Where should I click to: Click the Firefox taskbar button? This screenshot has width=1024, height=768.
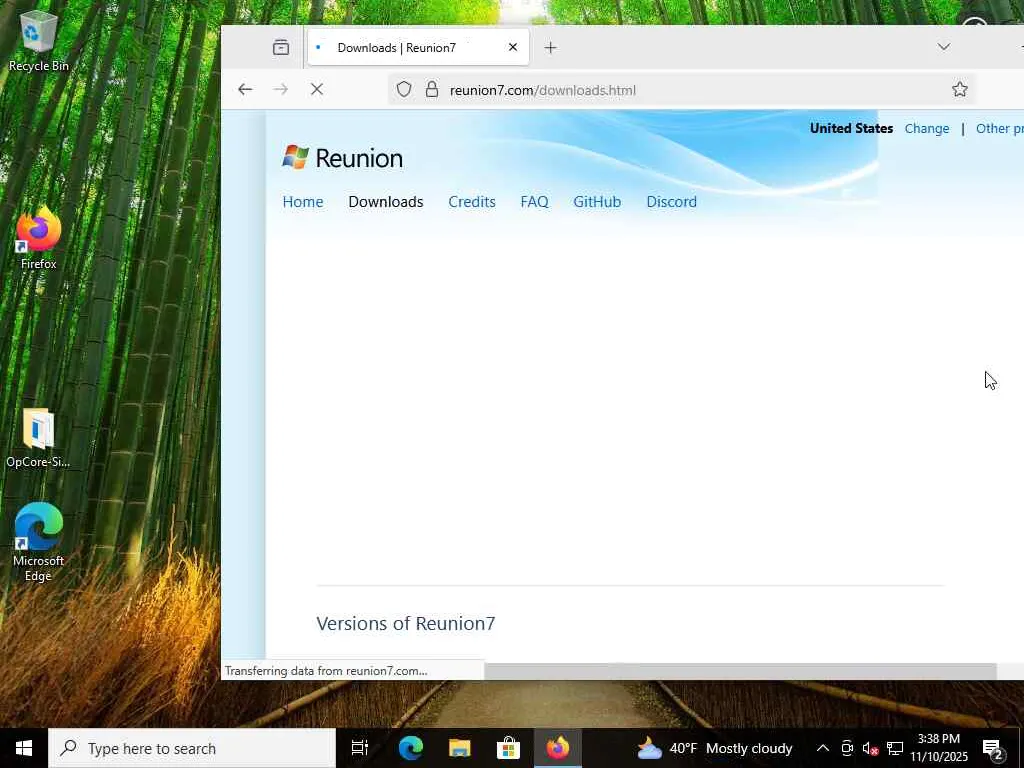557,748
